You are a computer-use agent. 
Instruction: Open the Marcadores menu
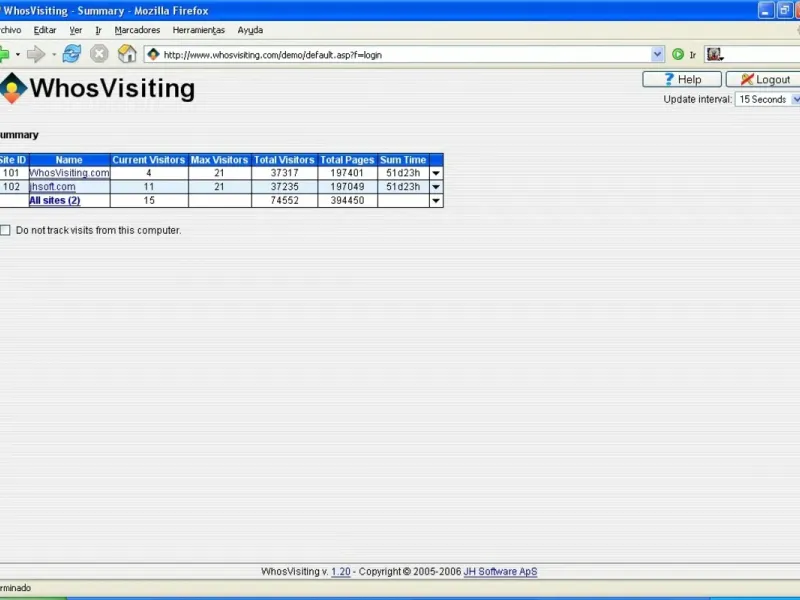[x=137, y=30]
